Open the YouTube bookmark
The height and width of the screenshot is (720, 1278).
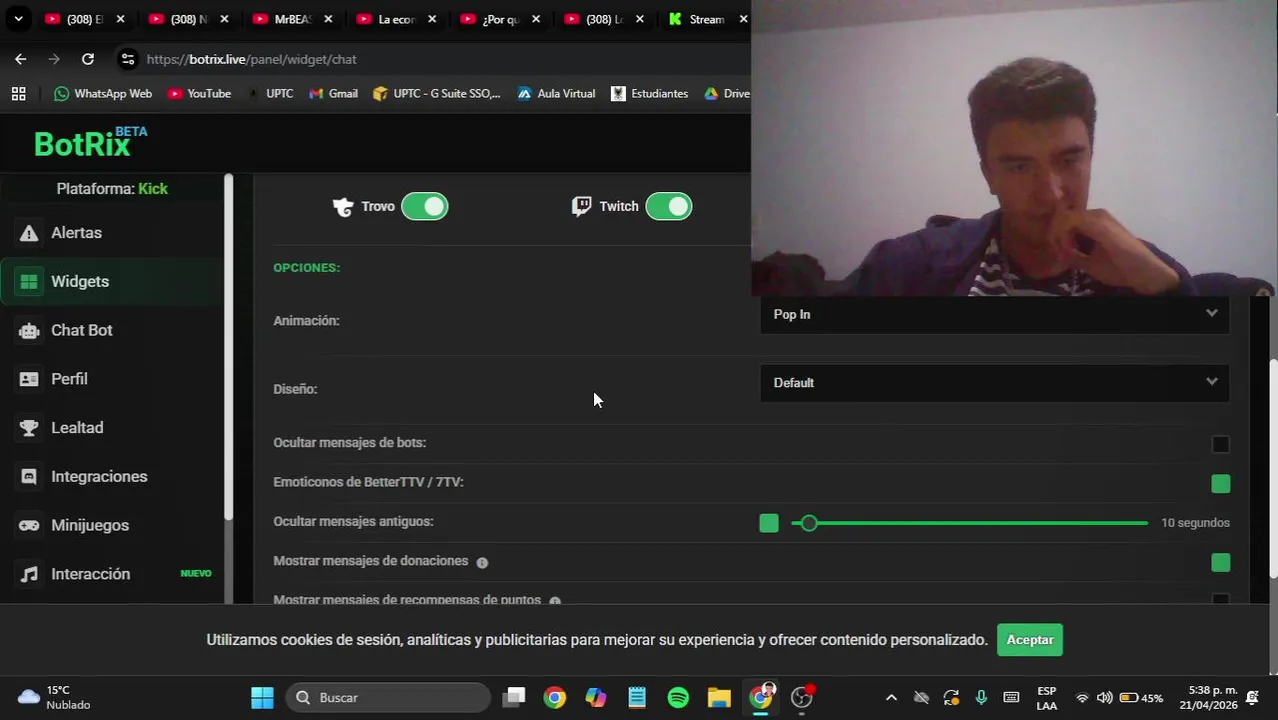coord(199,93)
